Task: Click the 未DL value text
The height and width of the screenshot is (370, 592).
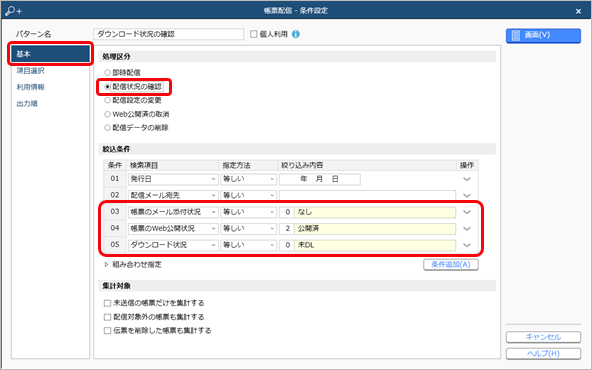Action: click(x=306, y=245)
